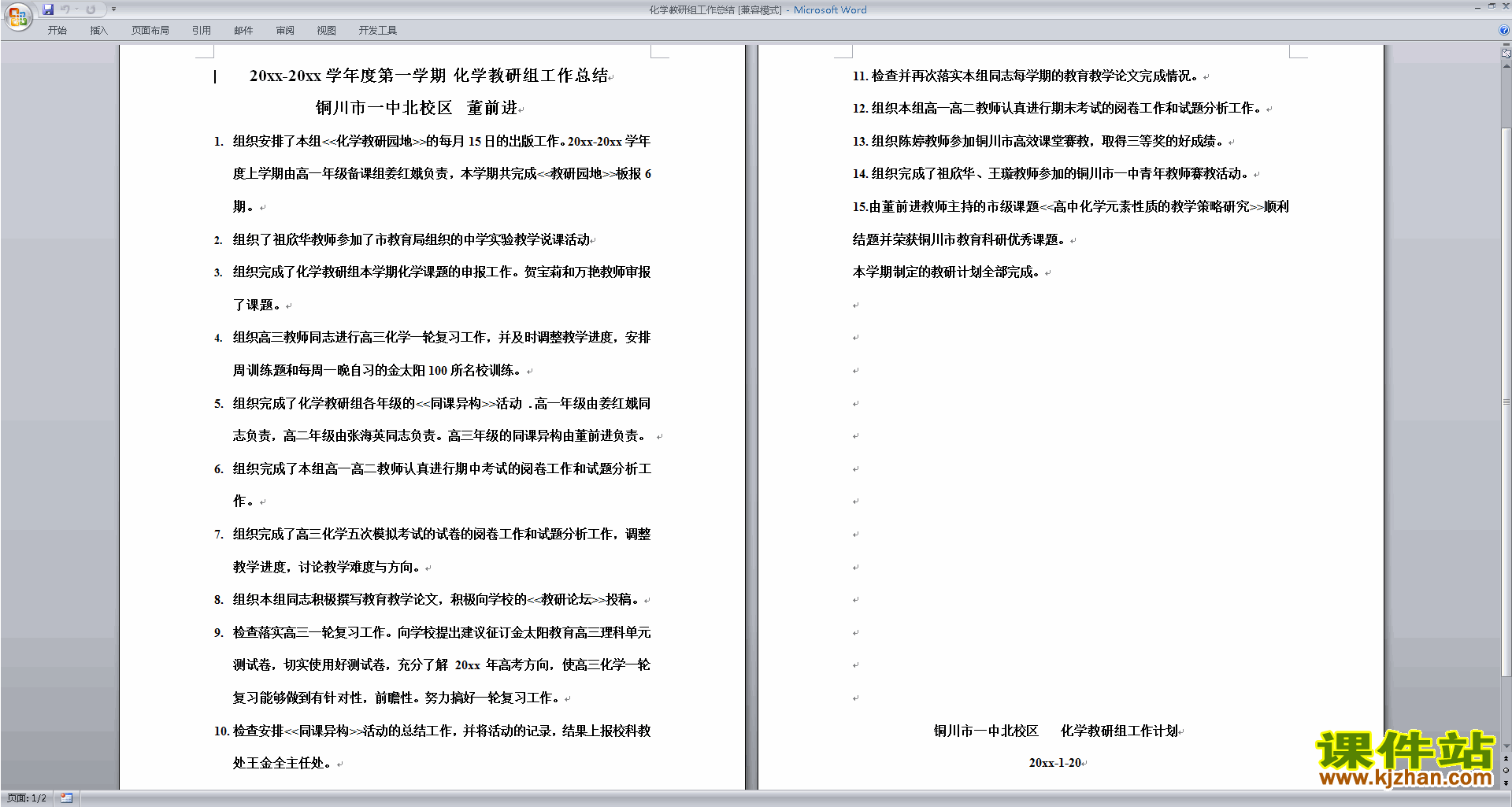
Task: Click the vertical scrollbar down arrow
Action: tap(1506, 746)
